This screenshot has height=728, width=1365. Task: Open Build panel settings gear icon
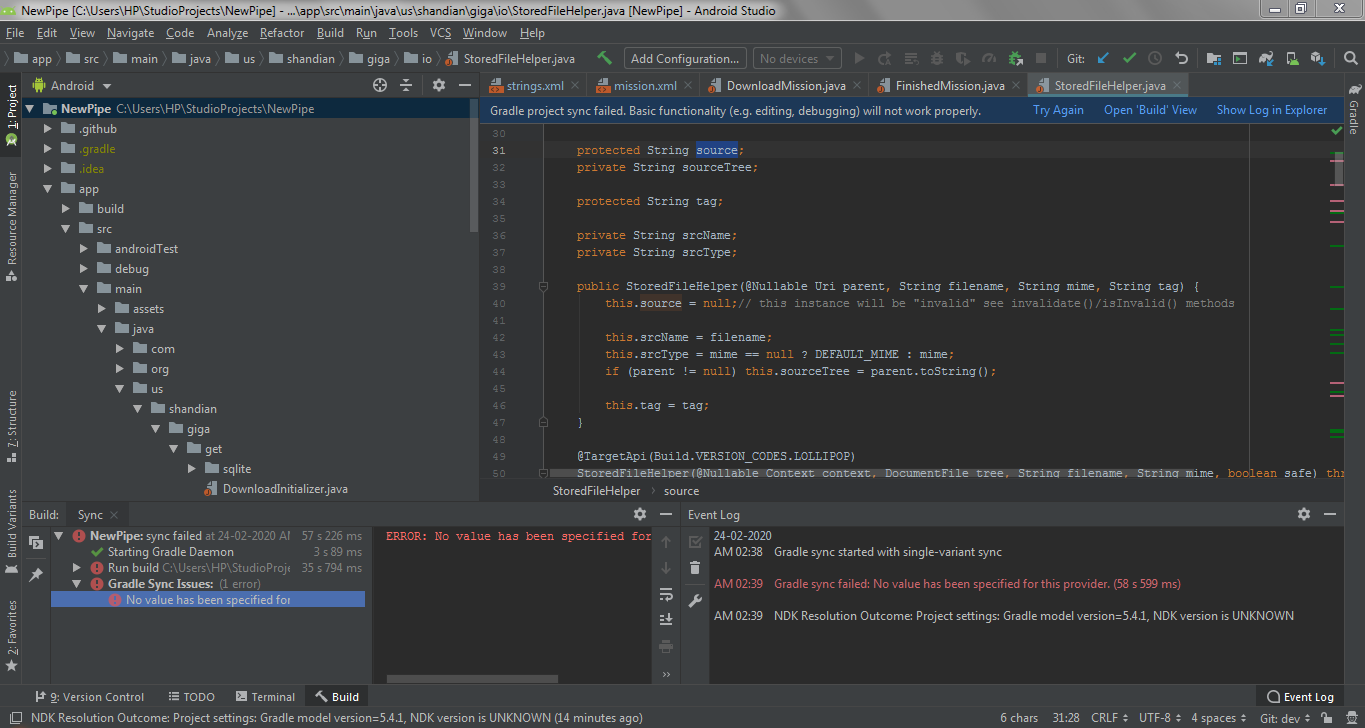click(x=639, y=513)
